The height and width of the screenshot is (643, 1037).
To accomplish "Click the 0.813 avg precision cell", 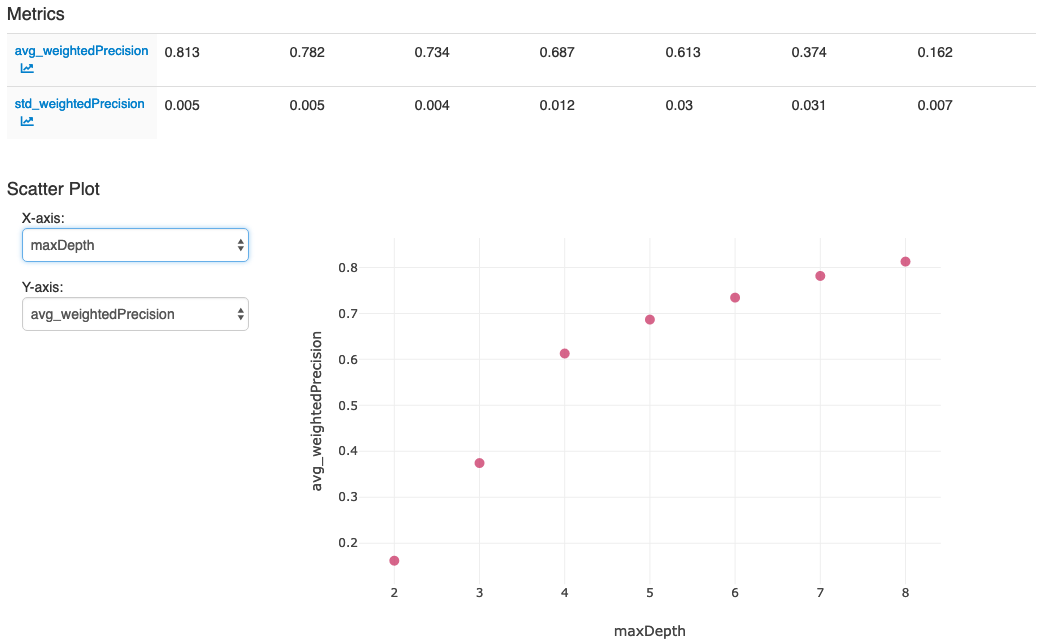I will tap(182, 52).
